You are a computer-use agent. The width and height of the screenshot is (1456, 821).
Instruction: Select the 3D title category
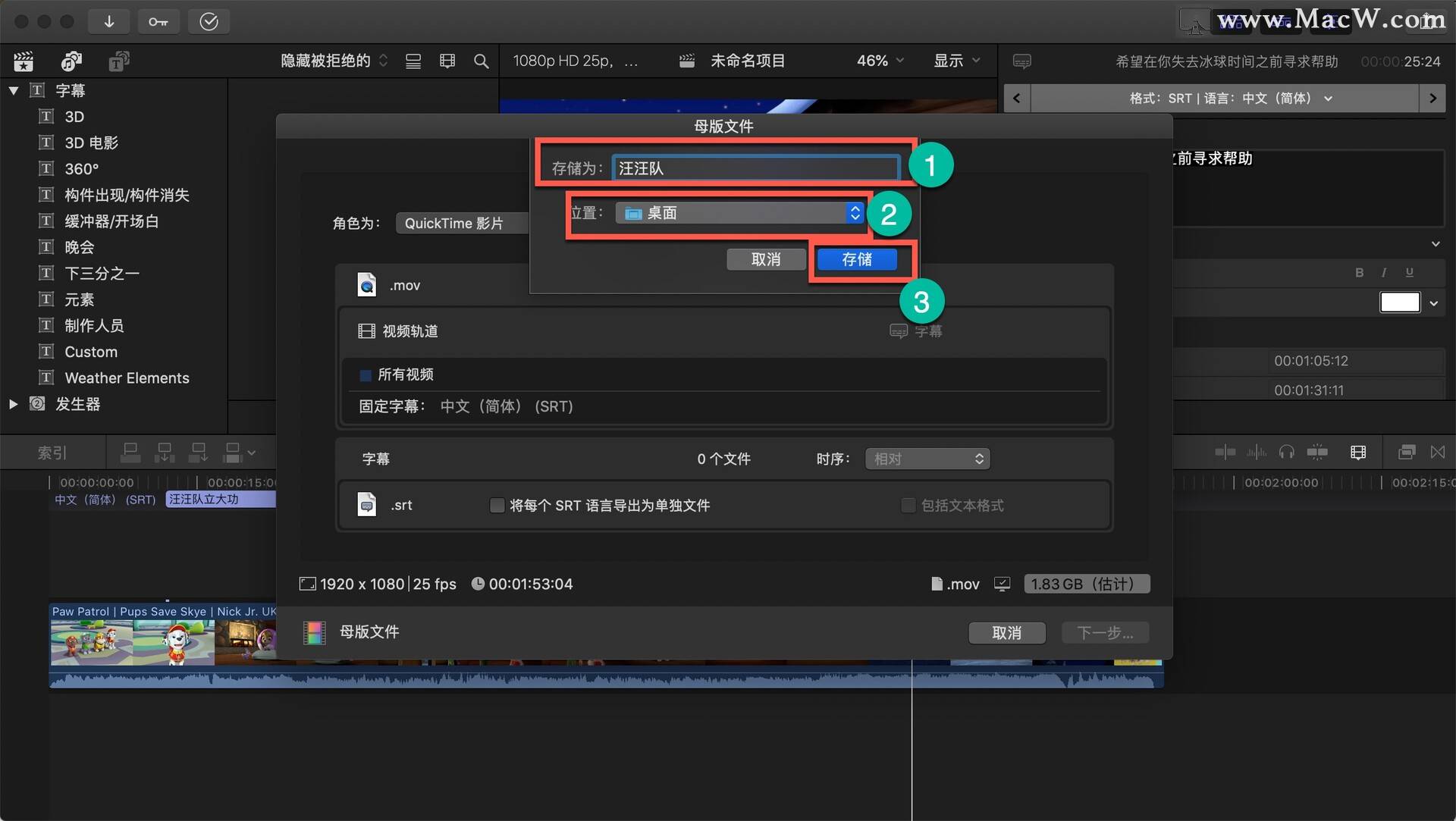(74, 117)
